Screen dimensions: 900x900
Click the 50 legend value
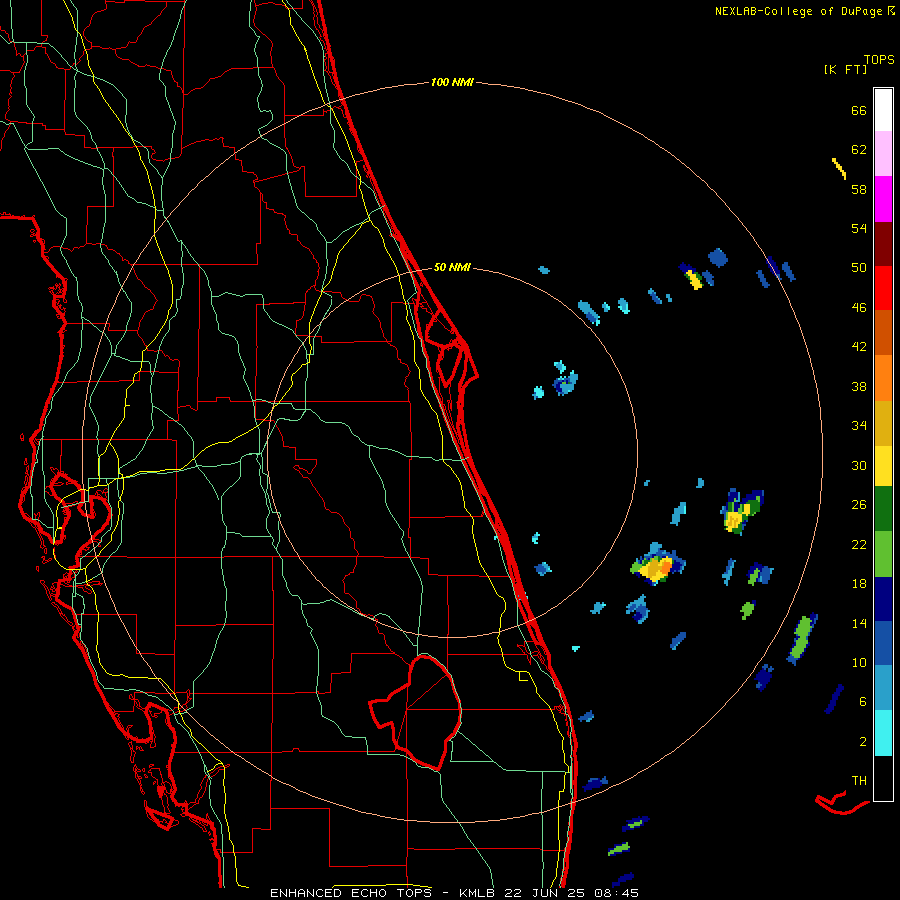tap(859, 267)
